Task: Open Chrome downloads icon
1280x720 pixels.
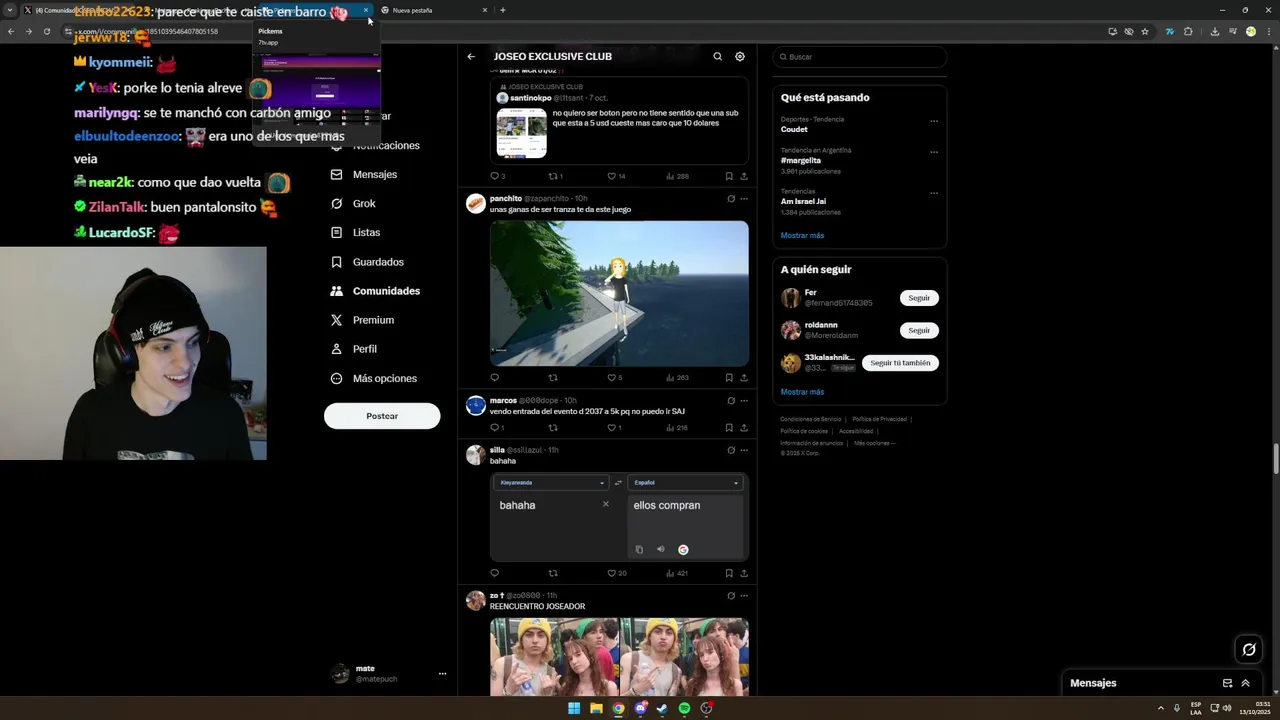Action: pyautogui.click(x=1214, y=31)
